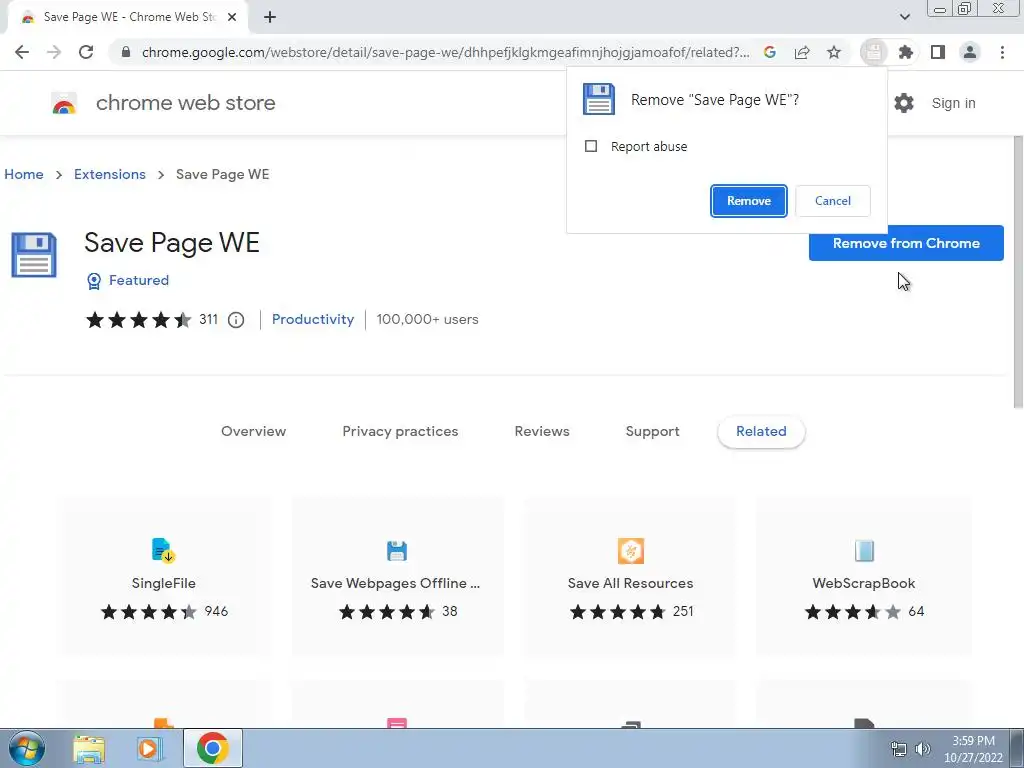Click the Show desktop strip at the taskbar end
This screenshot has height=768, width=1024.
click(1017, 748)
